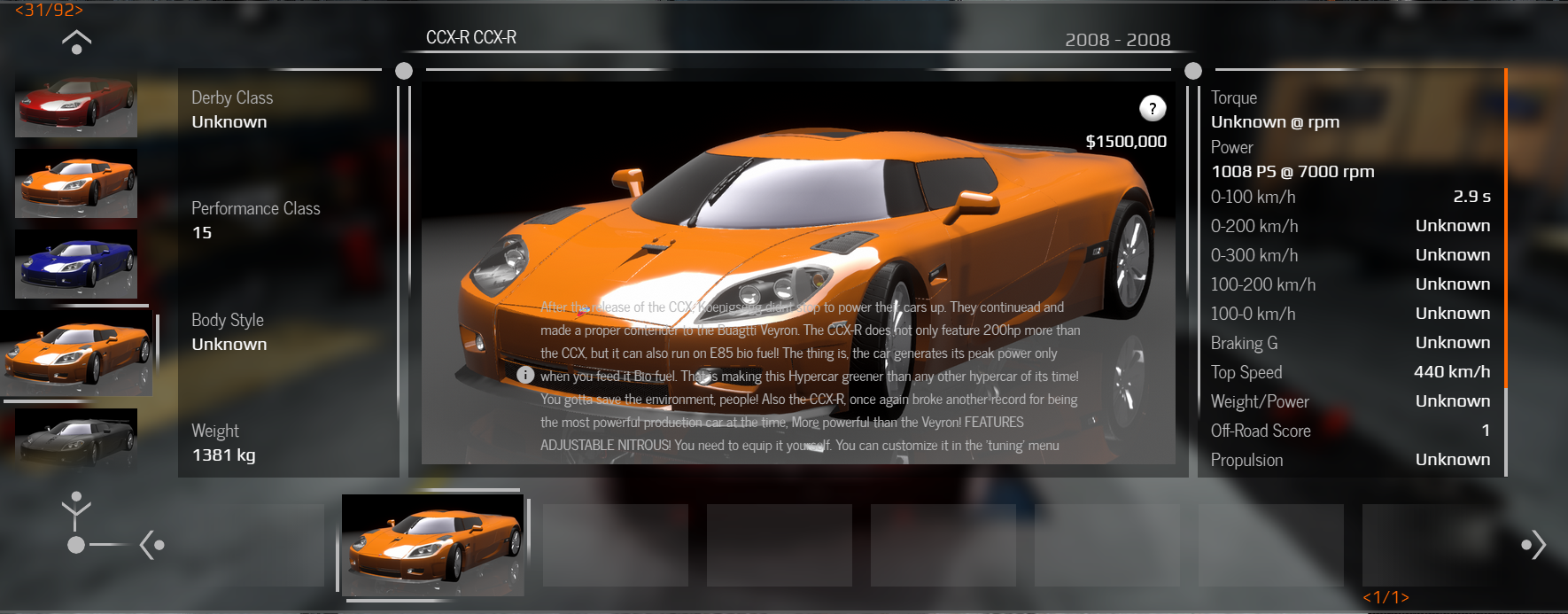The height and width of the screenshot is (614, 1568).
Task: Select the red car thumbnail
Action: [x=76, y=105]
